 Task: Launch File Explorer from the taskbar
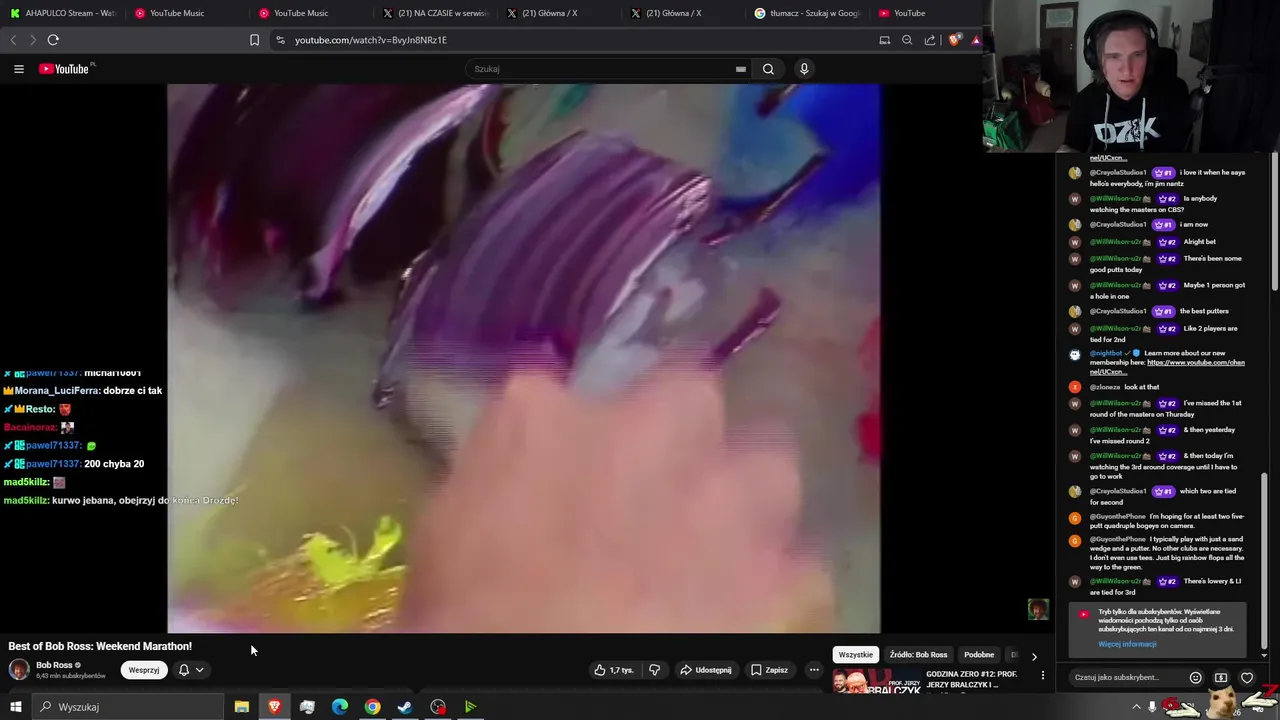coord(242,707)
